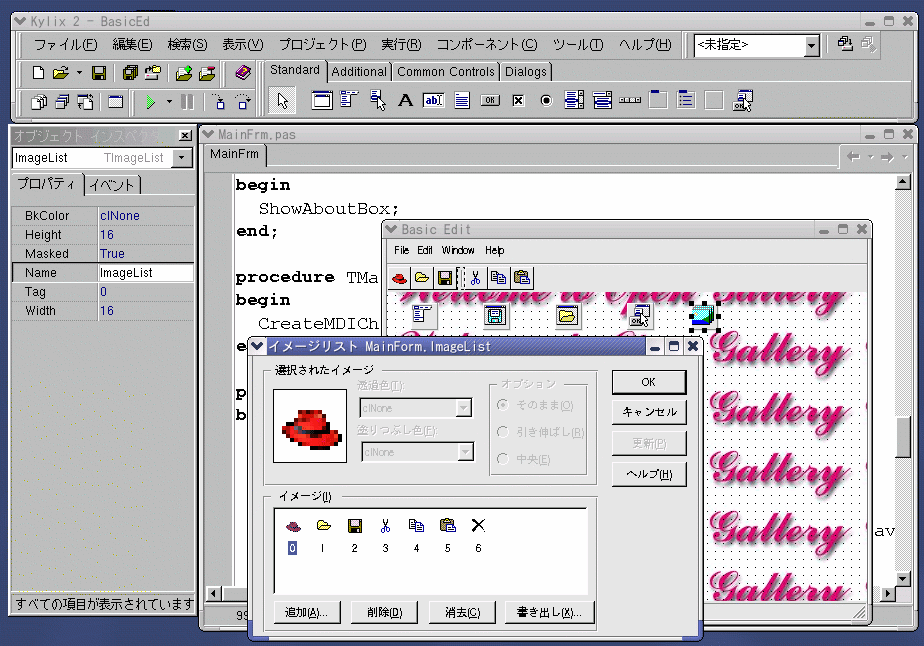The width and height of the screenshot is (924, 646).
Task: Switch to the イベント tab in Object Inspector
Action: coord(112,185)
